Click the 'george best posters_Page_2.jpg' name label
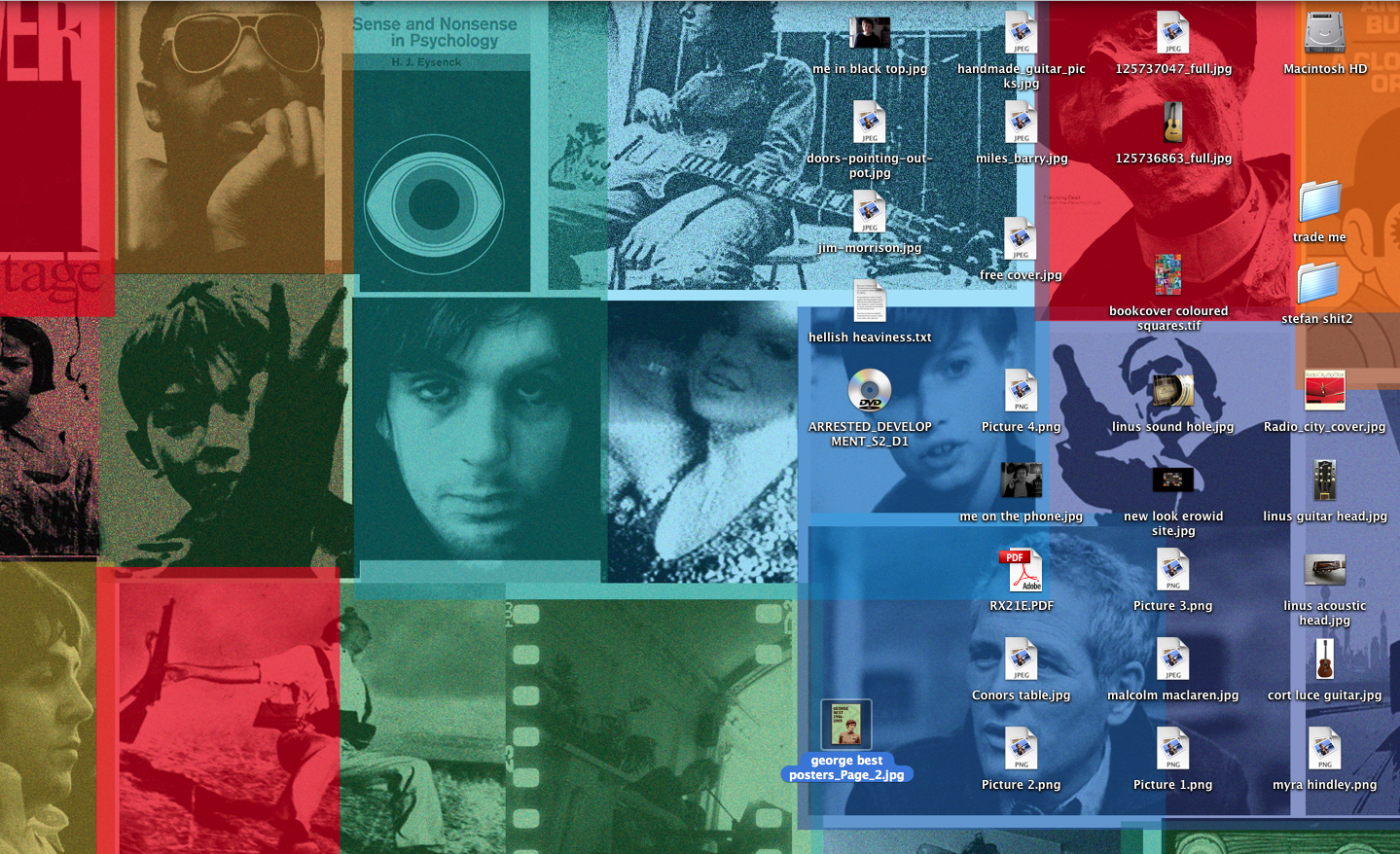The width and height of the screenshot is (1400, 854). tap(846, 767)
